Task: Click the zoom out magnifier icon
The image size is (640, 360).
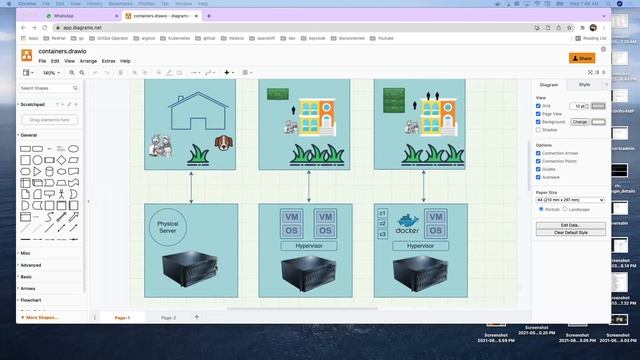Action: click(82, 73)
